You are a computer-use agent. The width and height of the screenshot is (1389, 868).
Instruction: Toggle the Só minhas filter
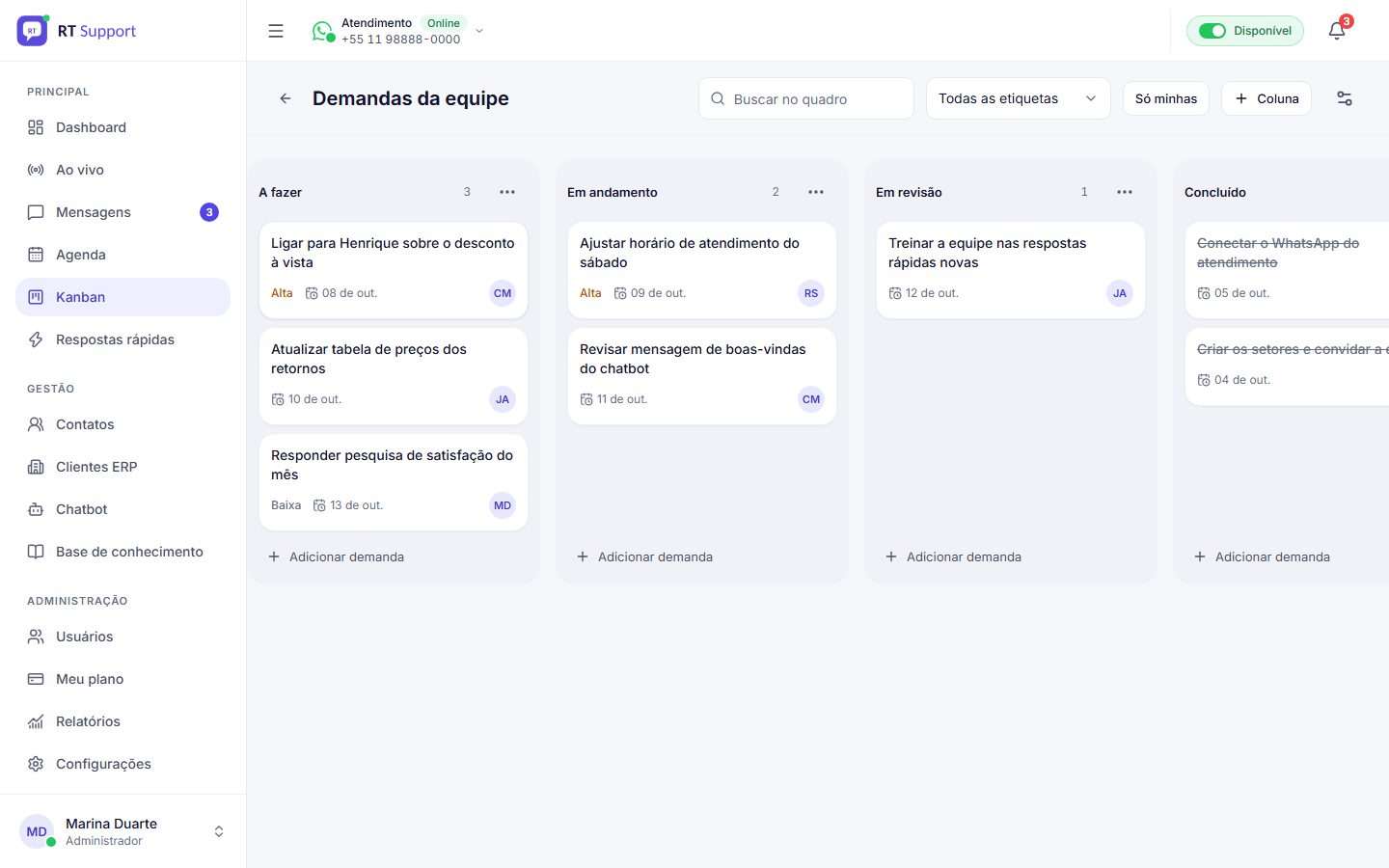[1166, 98]
